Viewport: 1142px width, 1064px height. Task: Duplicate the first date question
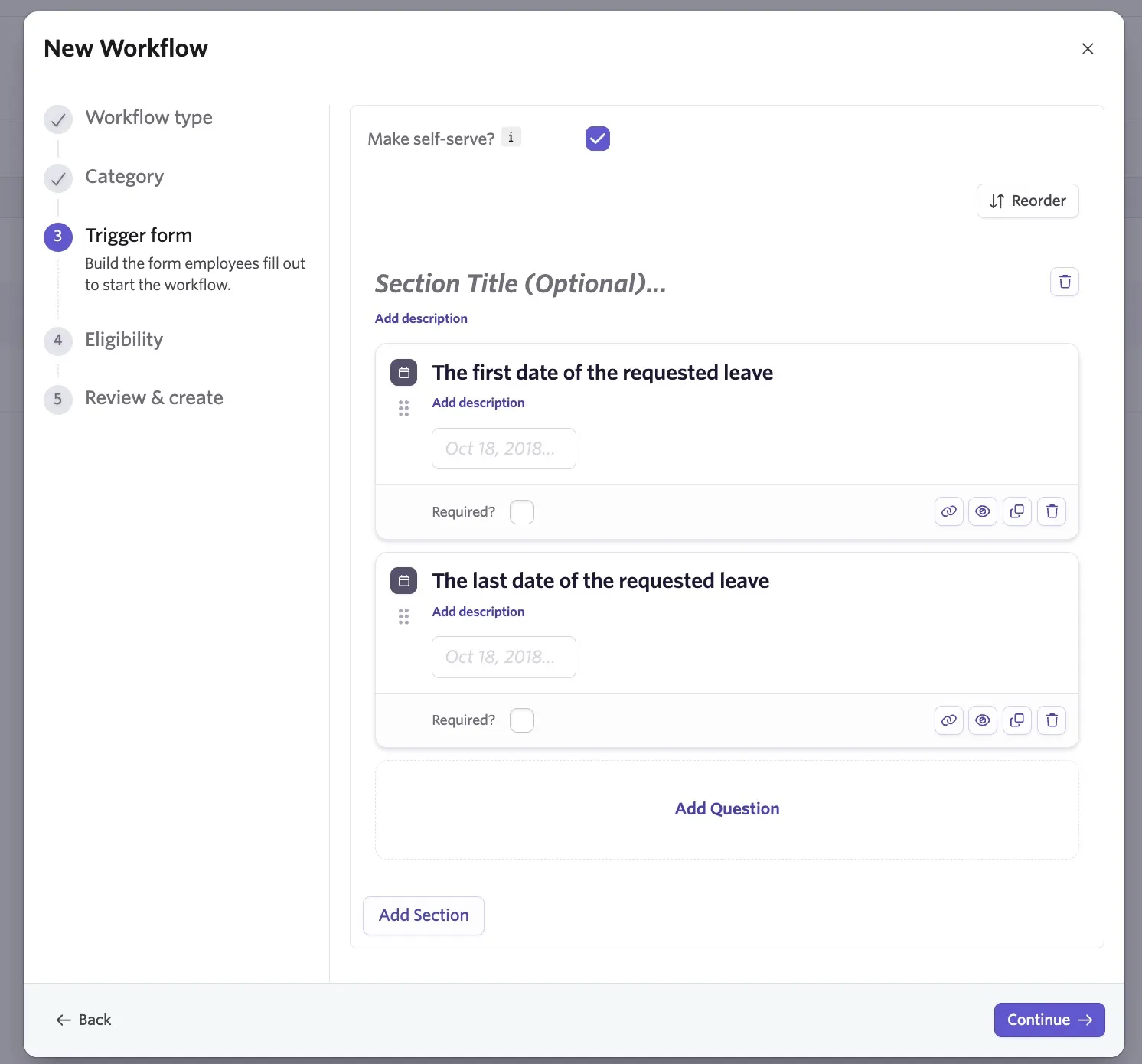[x=1017, y=511]
